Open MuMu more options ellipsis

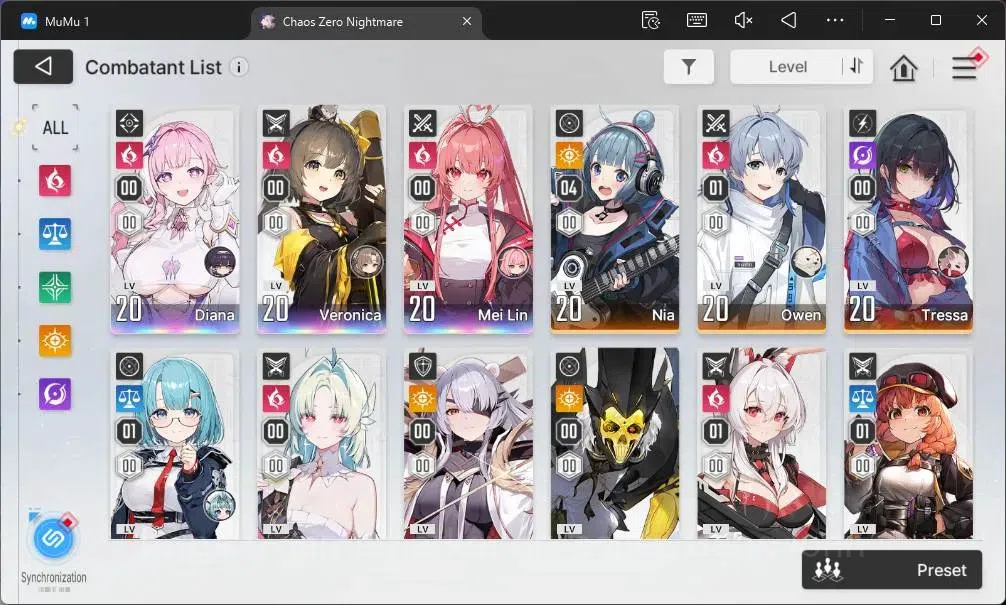coord(835,21)
